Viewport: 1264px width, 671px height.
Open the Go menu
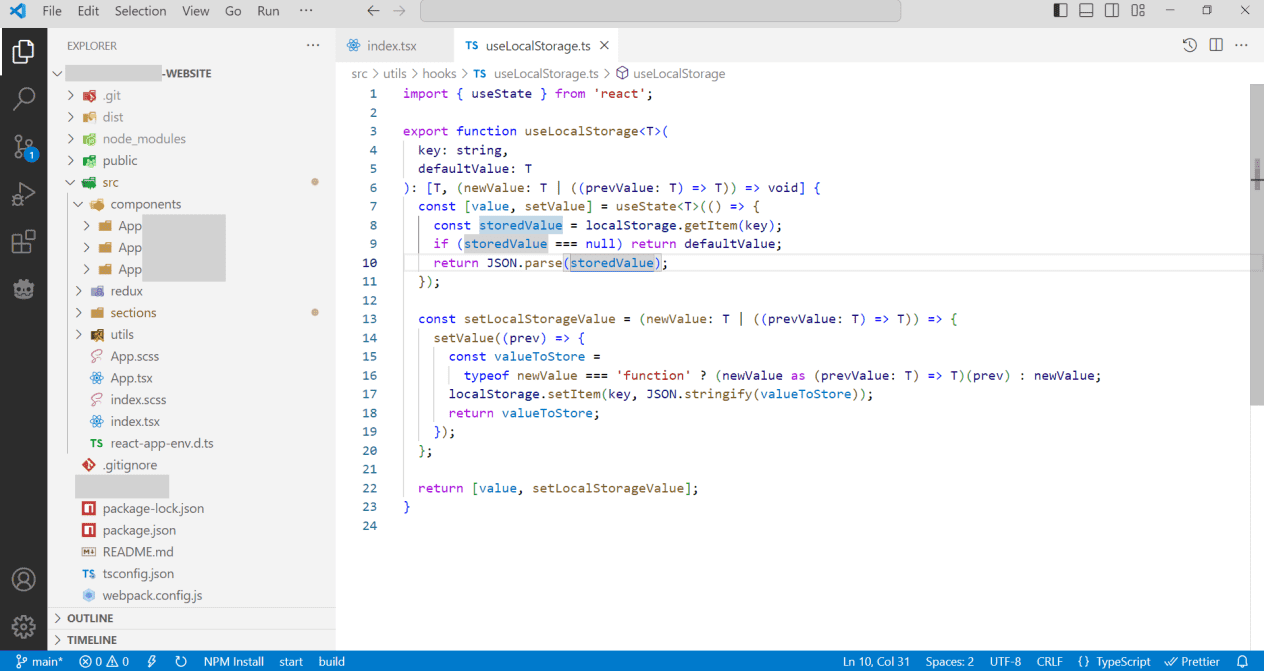click(233, 11)
